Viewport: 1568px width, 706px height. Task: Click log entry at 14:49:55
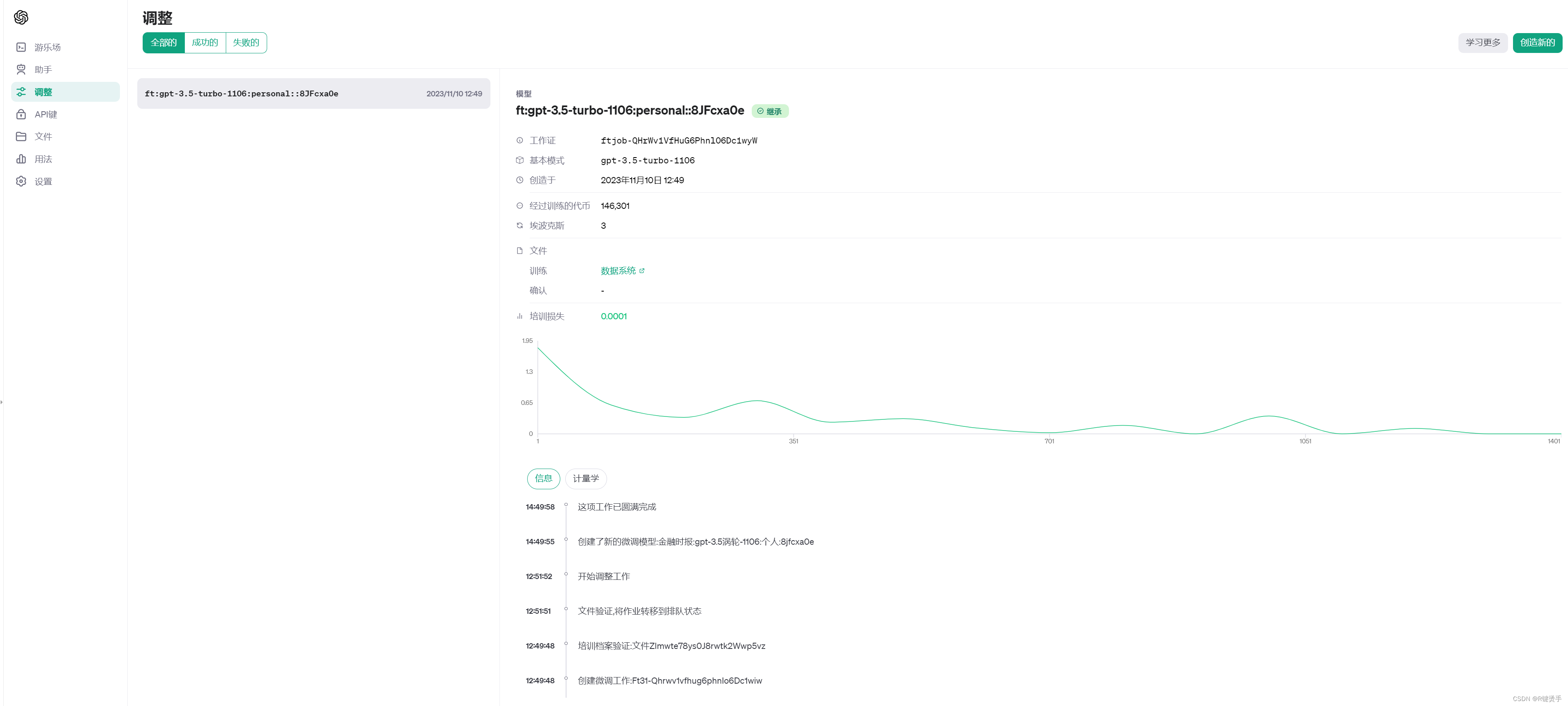(696, 542)
